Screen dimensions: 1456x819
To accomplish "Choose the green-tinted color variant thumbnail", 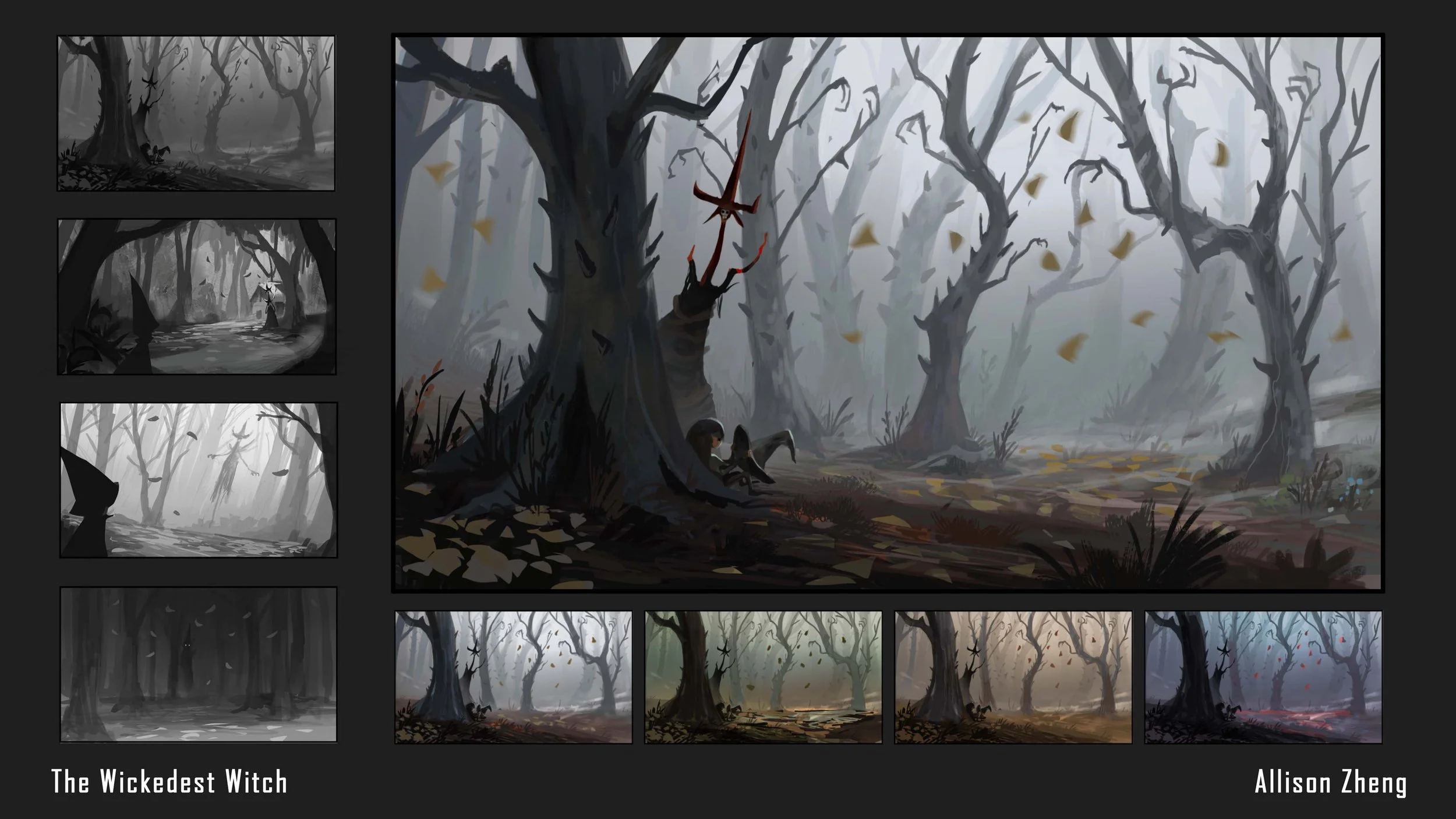I will pyautogui.click(x=763, y=677).
